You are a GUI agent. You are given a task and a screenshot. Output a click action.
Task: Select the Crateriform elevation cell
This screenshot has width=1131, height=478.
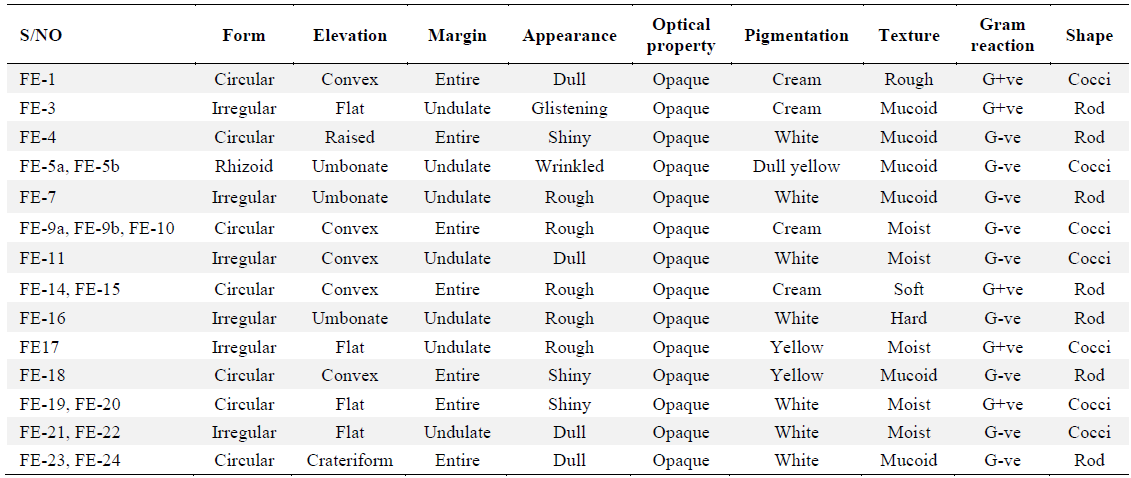(350, 460)
